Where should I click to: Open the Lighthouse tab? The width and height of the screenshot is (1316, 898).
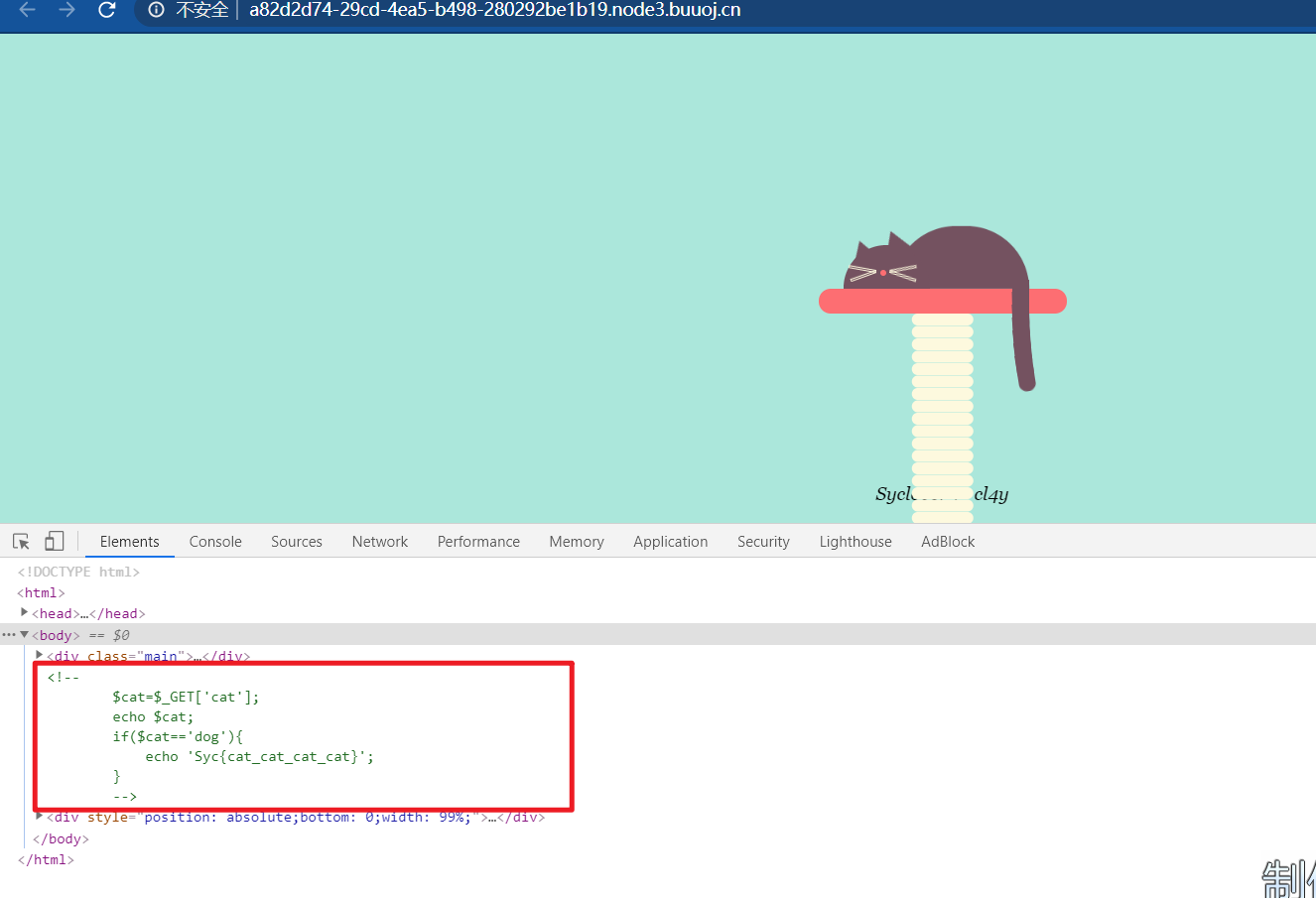[855, 541]
